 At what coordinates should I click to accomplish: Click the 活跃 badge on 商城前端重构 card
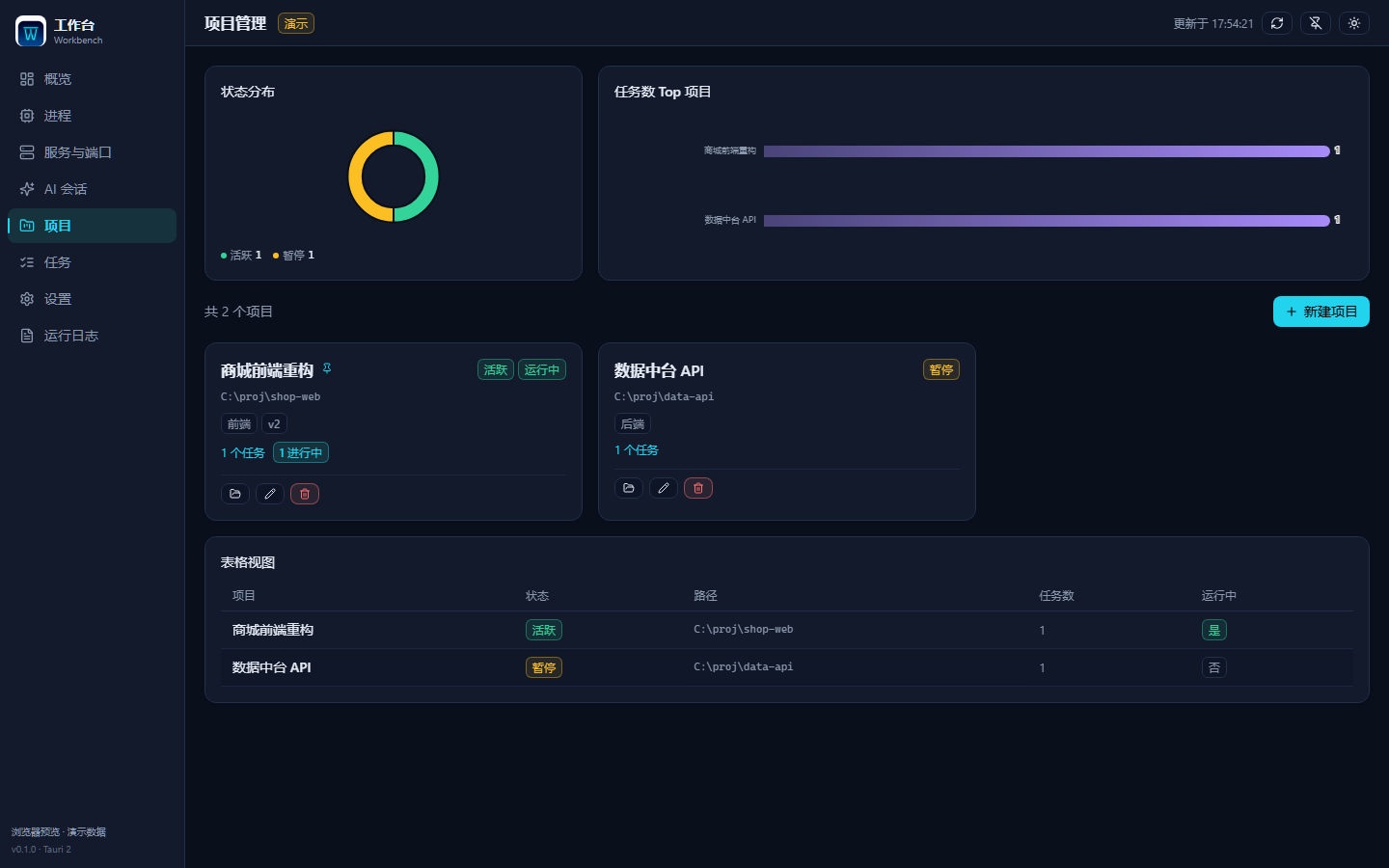pyautogui.click(x=496, y=369)
